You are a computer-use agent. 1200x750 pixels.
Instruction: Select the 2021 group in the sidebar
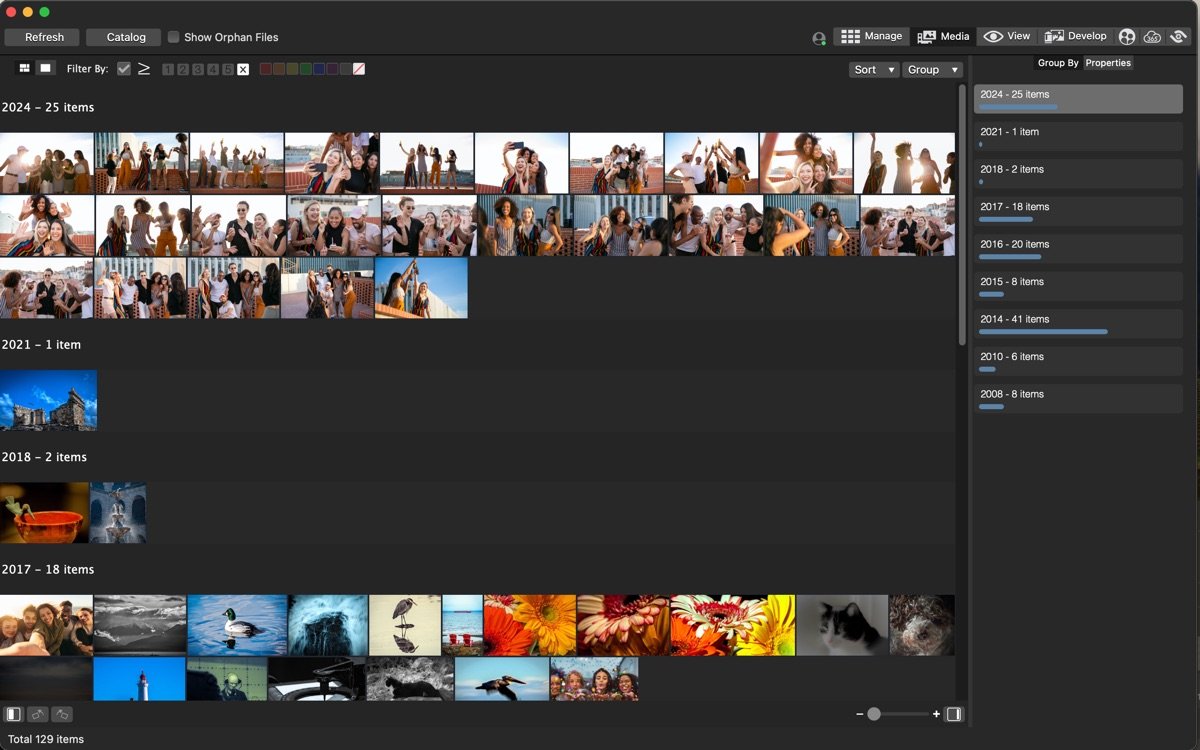point(1077,136)
